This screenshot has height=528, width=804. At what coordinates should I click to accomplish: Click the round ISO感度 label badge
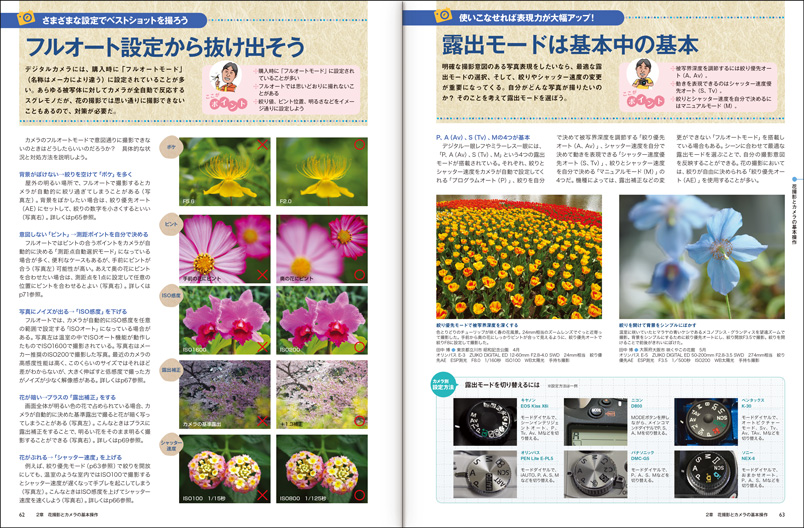coord(171,295)
